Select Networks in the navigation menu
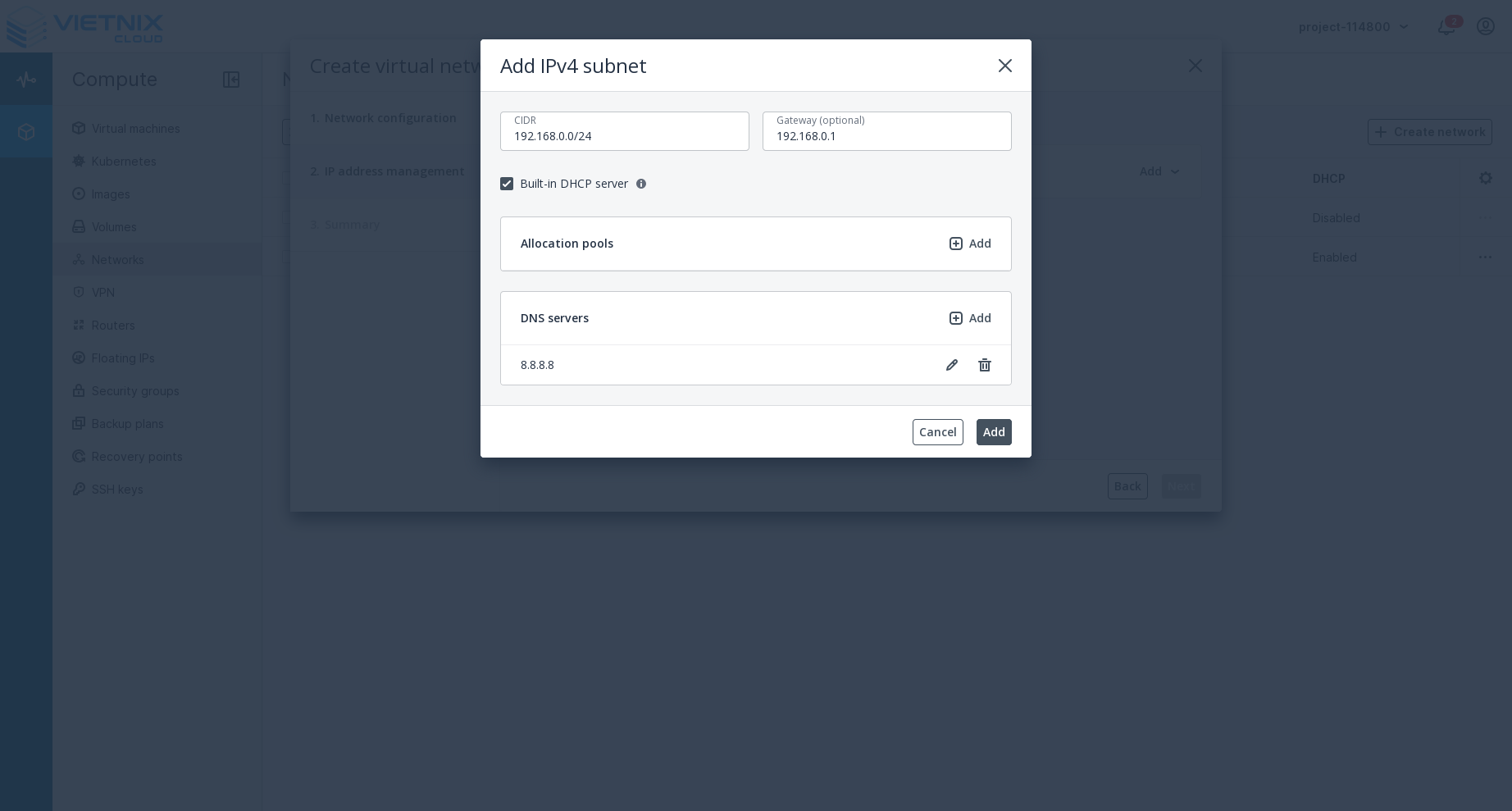Image resolution: width=1512 pixels, height=811 pixels. coord(117,260)
